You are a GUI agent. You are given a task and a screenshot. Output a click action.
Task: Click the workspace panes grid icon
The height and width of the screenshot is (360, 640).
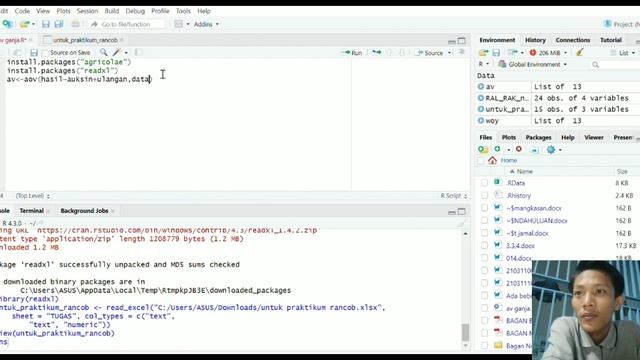pos(178,24)
